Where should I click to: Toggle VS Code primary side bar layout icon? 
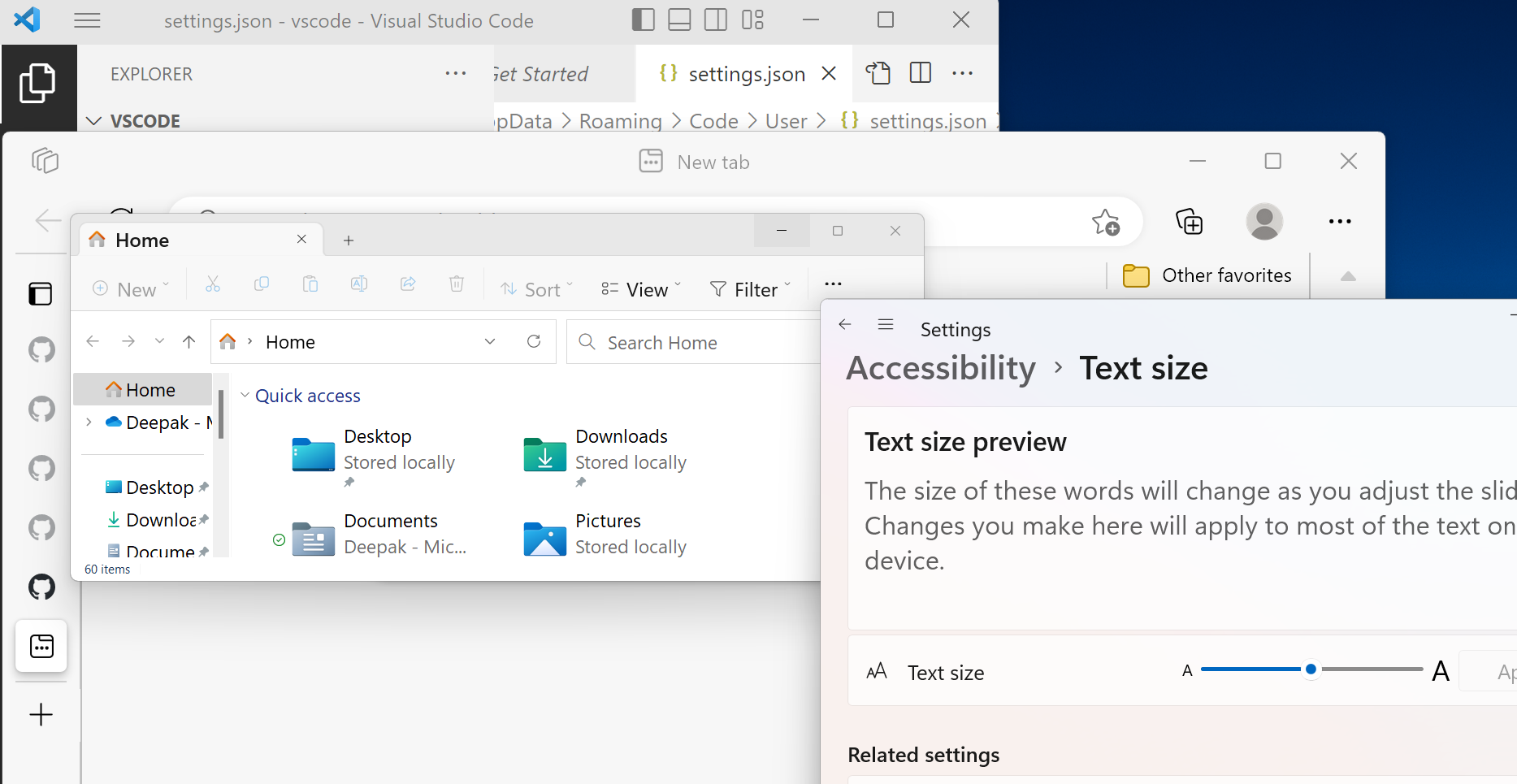(x=643, y=19)
